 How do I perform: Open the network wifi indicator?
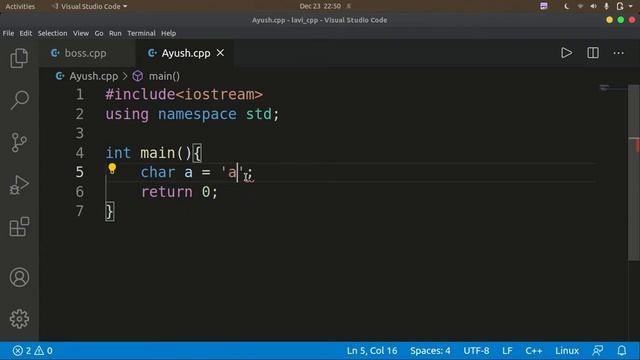(x=580, y=6)
